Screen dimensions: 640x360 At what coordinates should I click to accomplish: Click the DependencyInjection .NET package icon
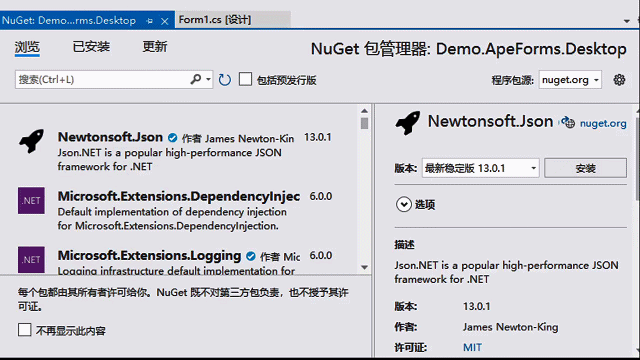pyautogui.click(x=31, y=200)
